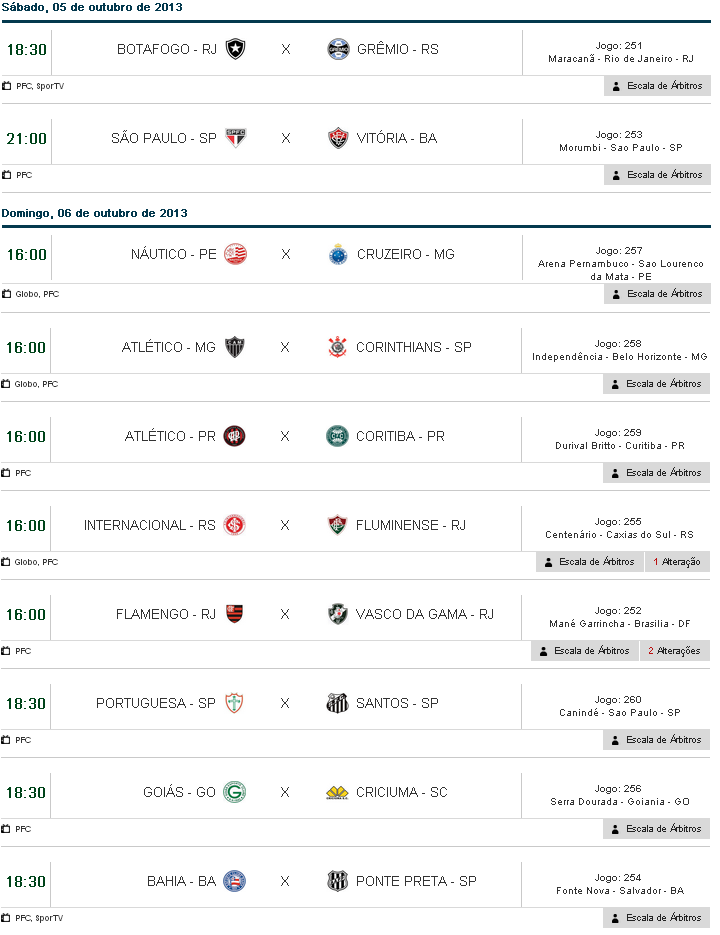Click the Internacional club crest

tap(235, 525)
